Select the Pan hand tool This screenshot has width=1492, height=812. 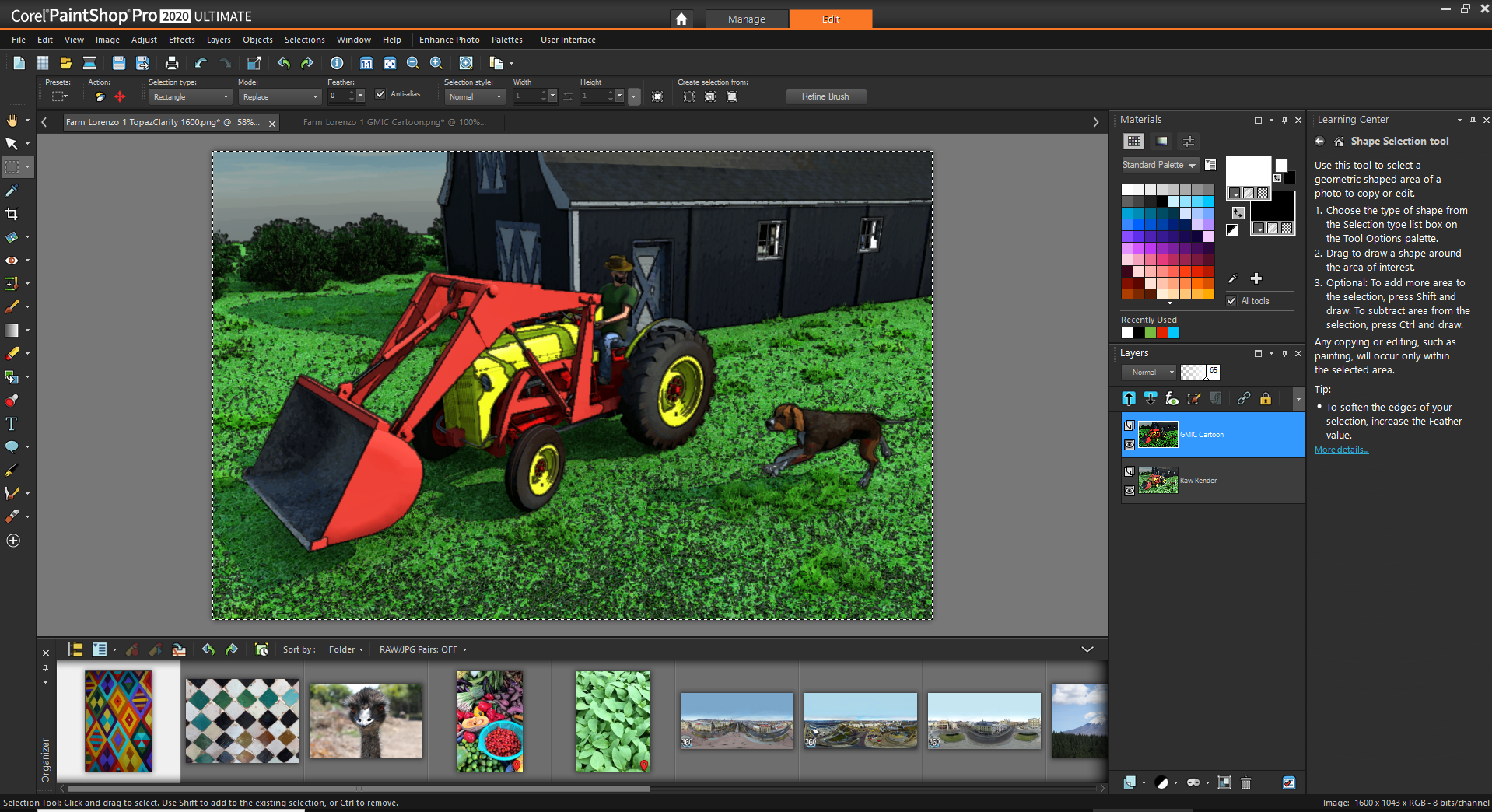12,120
